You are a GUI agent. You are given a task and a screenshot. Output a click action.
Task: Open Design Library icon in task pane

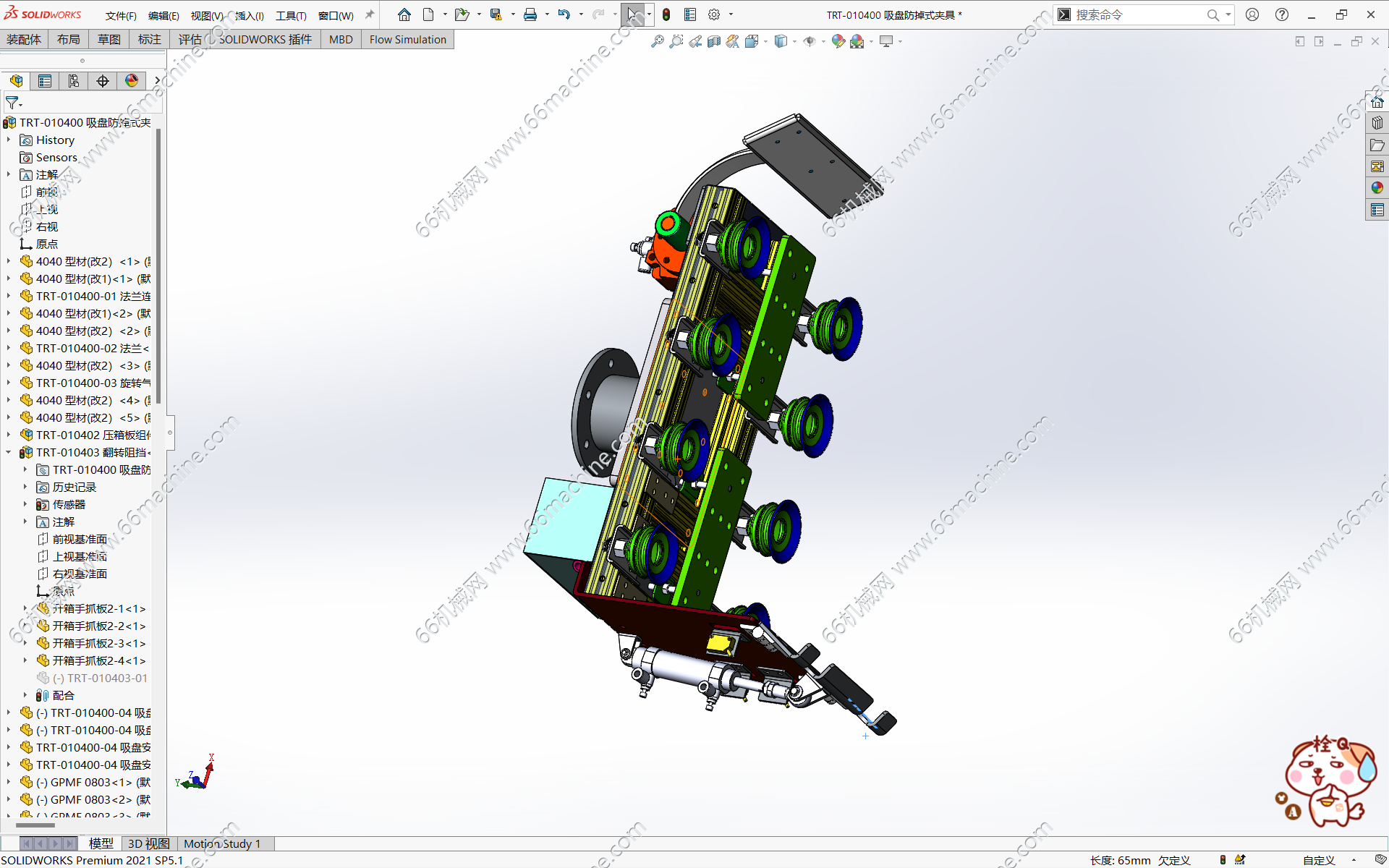1377,123
